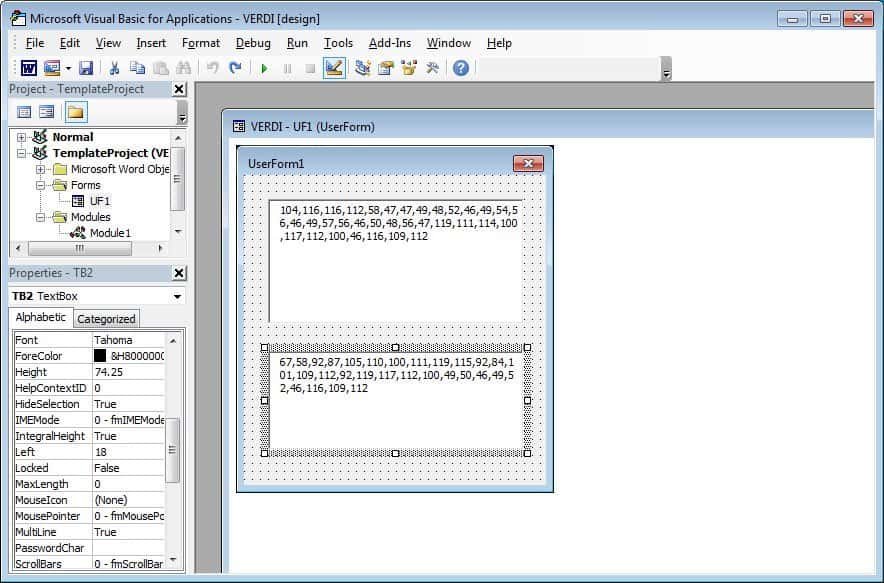
Task: Open toolbar options dropdown at toolbar end
Action: coord(666,69)
